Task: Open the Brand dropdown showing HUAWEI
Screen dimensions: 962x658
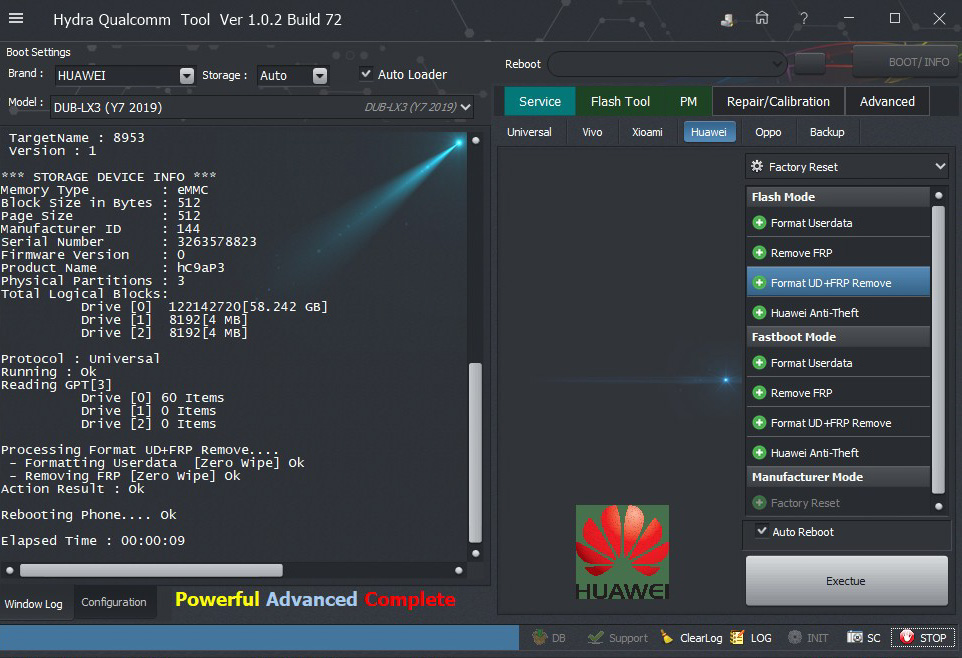Action: pyautogui.click(x=125, y=75)
